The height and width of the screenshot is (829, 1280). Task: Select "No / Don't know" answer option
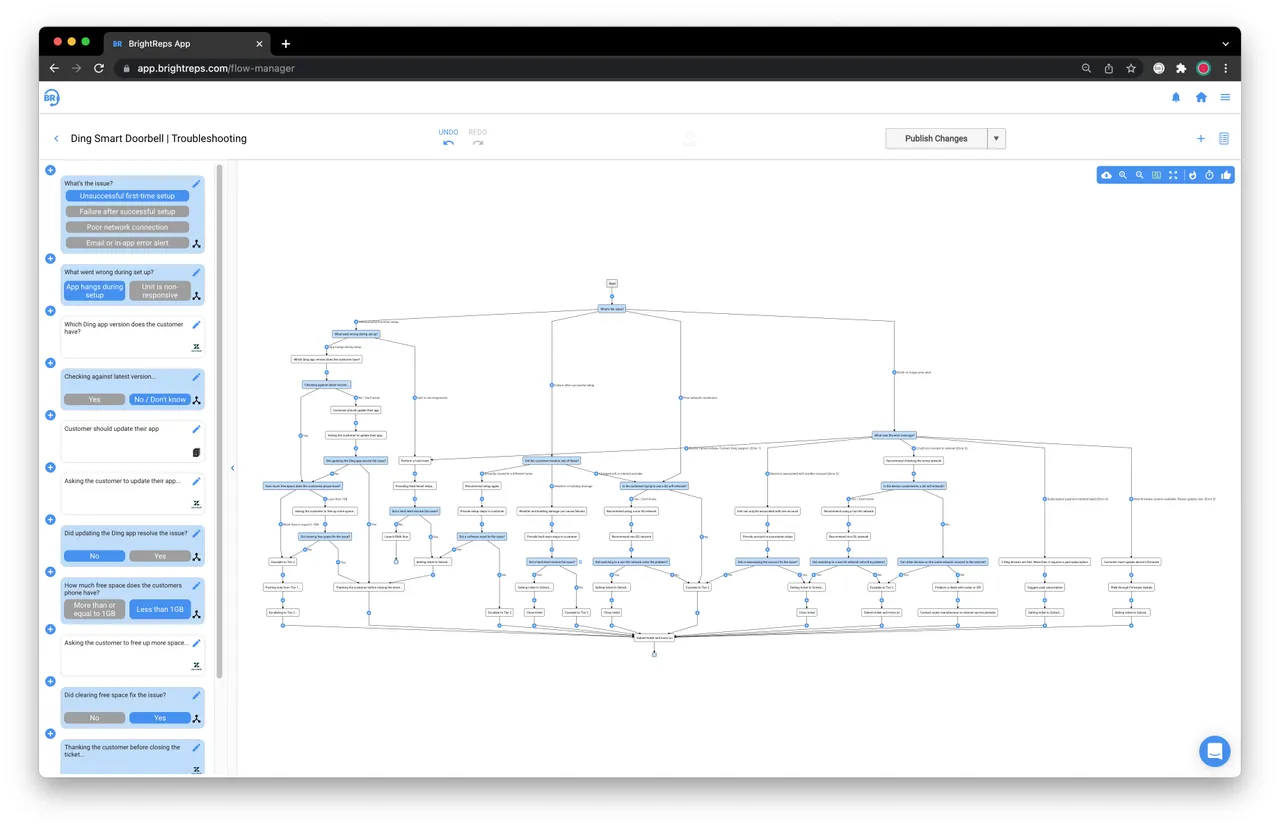click(160, 399)
